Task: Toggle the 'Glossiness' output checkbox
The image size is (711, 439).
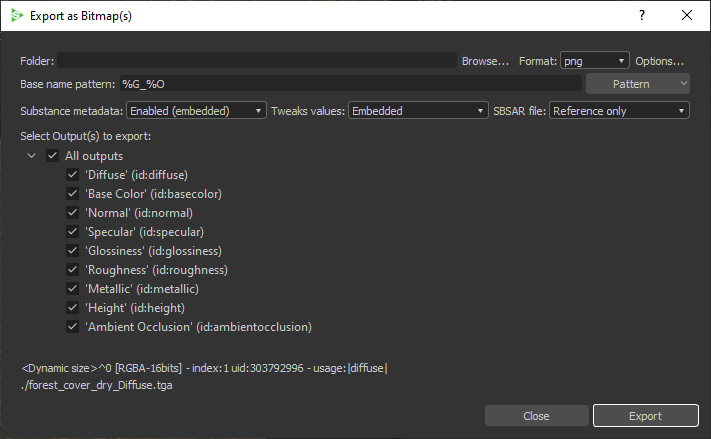Action: 73,251
